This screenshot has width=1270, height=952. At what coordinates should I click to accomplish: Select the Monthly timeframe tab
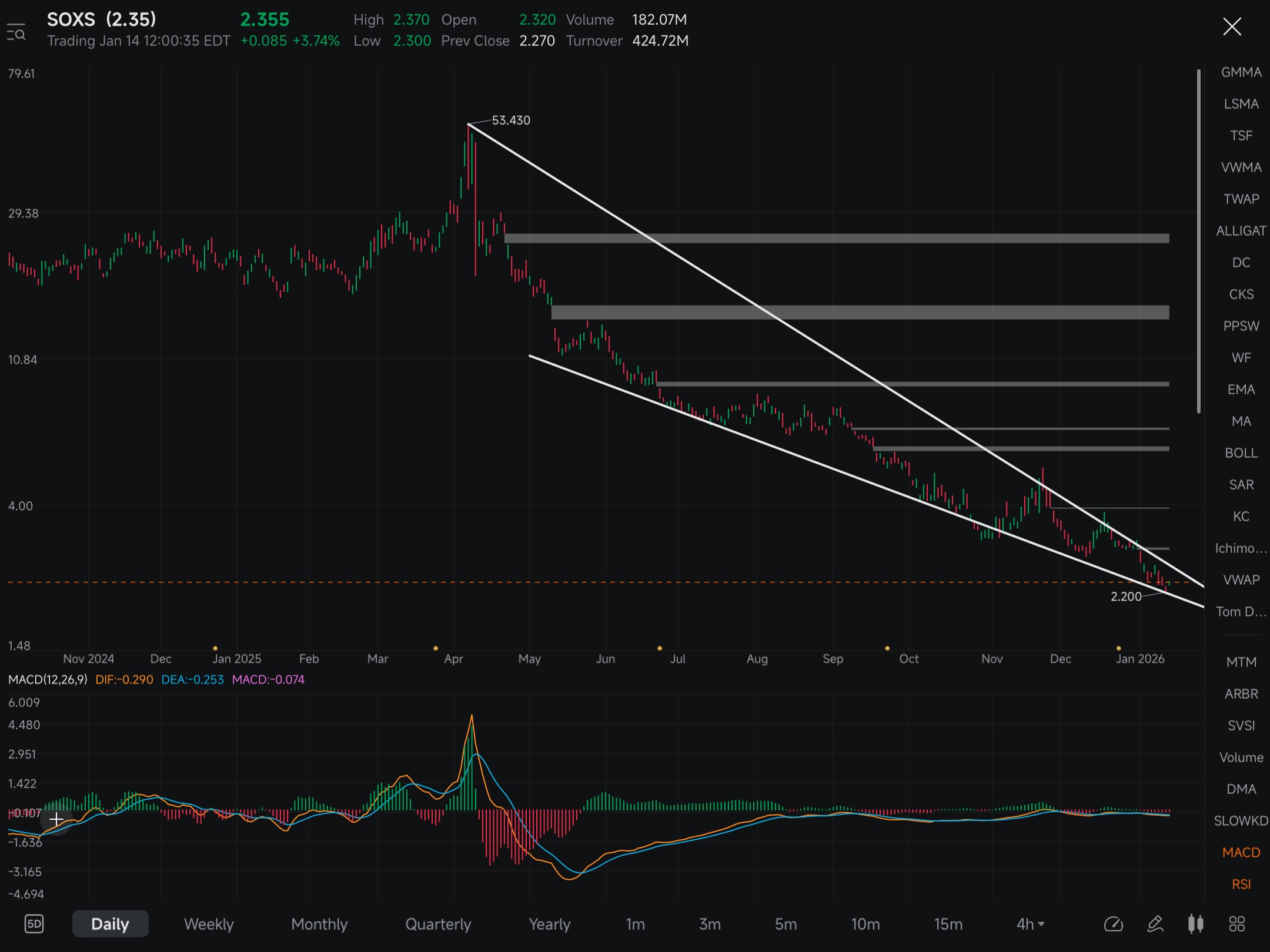coord(319,924)
